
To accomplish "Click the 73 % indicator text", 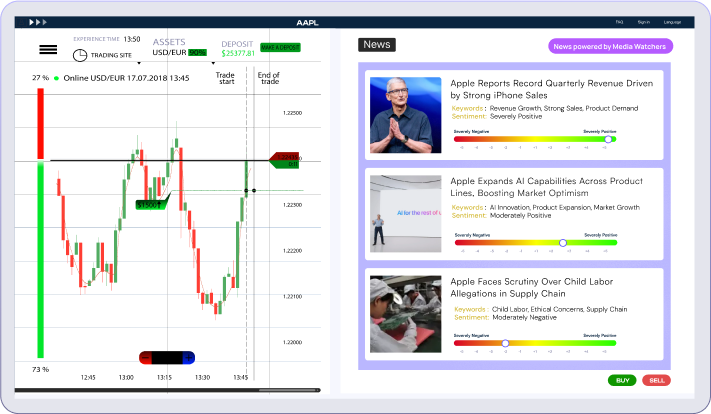I will 40,370.
